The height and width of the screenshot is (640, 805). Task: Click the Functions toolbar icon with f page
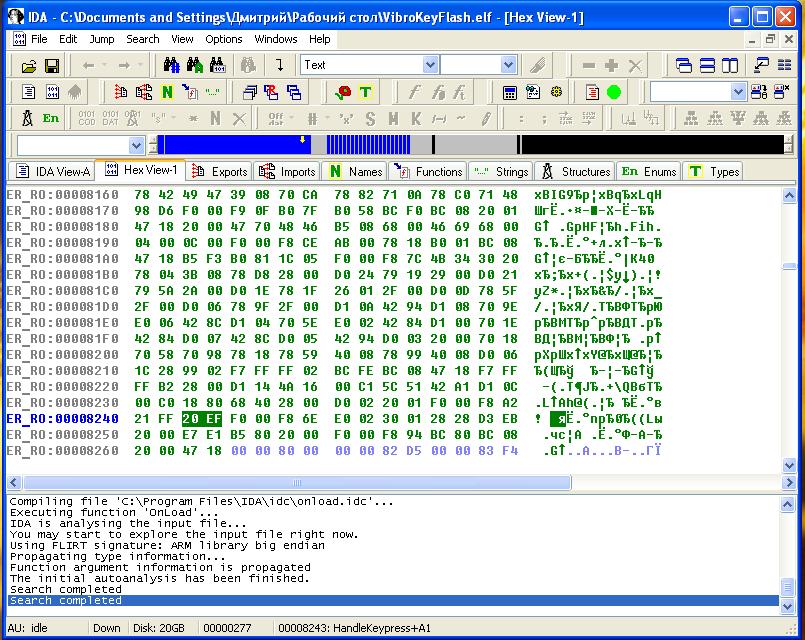pyautogui.click(x=190, y=92)
